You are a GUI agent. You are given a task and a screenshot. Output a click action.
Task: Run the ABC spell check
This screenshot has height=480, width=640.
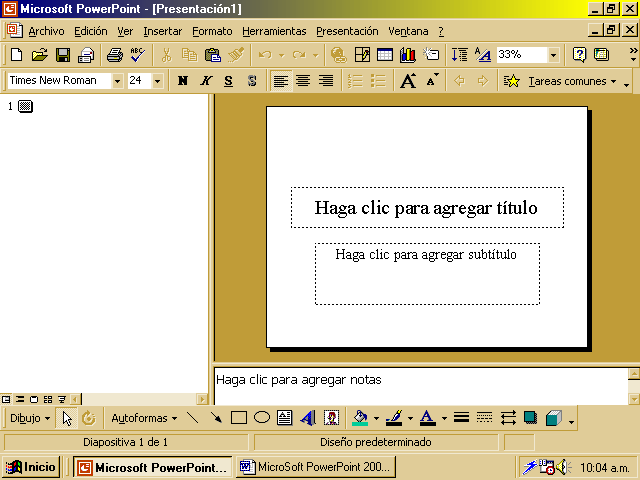(138, 55)
